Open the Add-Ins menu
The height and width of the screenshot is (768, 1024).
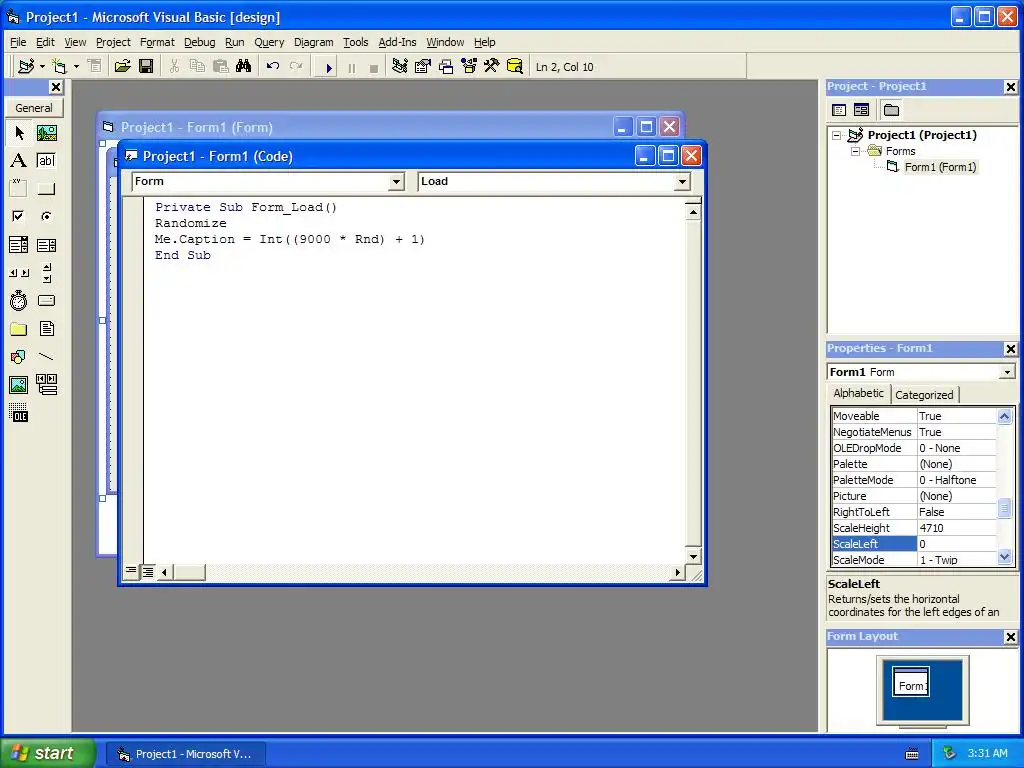pos(397,42)
